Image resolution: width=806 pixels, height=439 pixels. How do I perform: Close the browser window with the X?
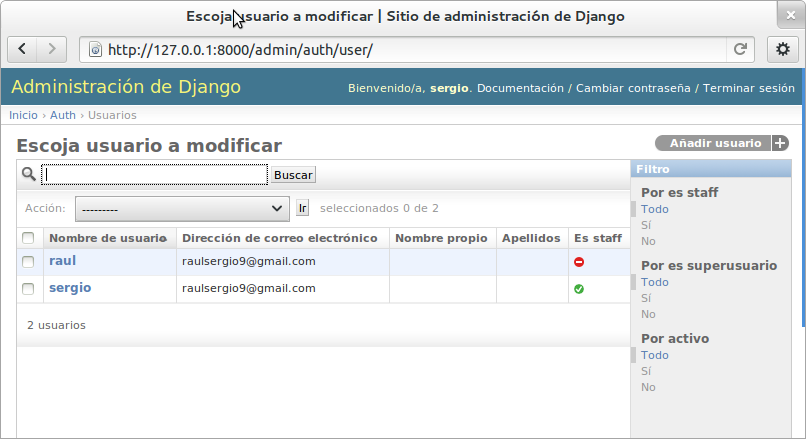(x=791, y=16)
